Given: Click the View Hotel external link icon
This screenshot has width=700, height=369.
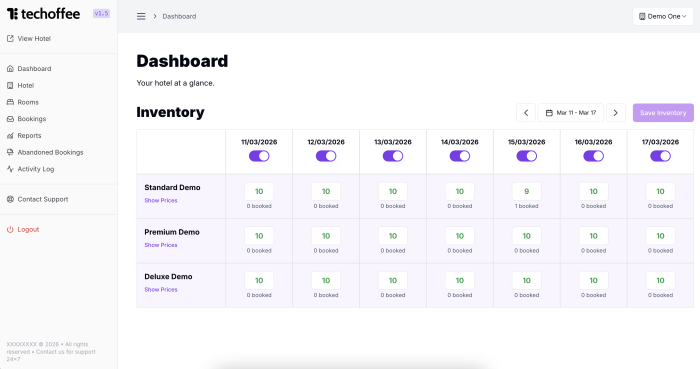Looking at the screenshot, I should click(x=10, y=38).
